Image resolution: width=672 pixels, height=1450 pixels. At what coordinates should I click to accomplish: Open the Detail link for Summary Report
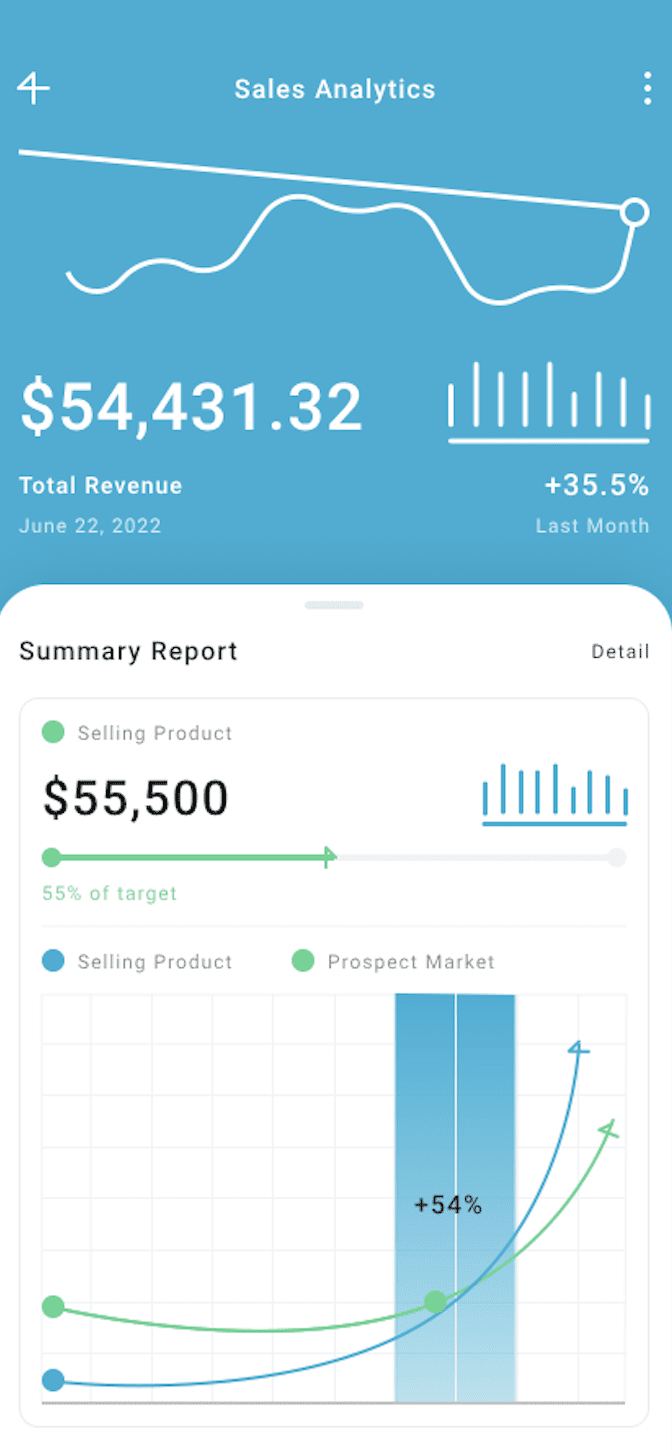click(x=620, y=652)
